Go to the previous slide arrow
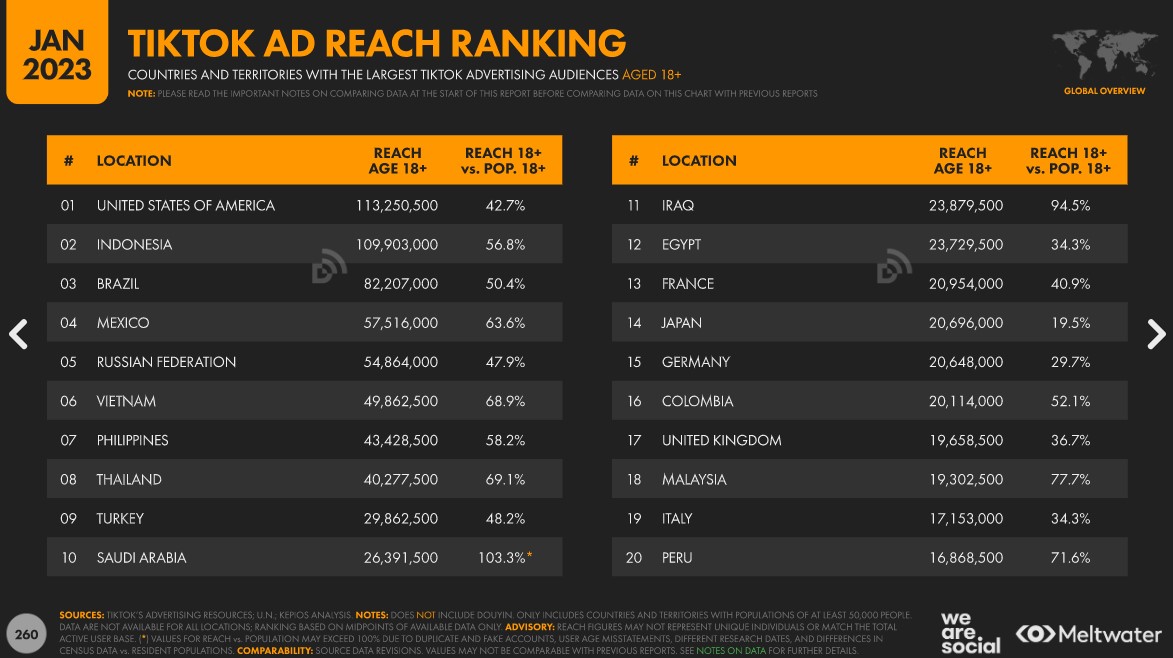 [x=19, y=334]
